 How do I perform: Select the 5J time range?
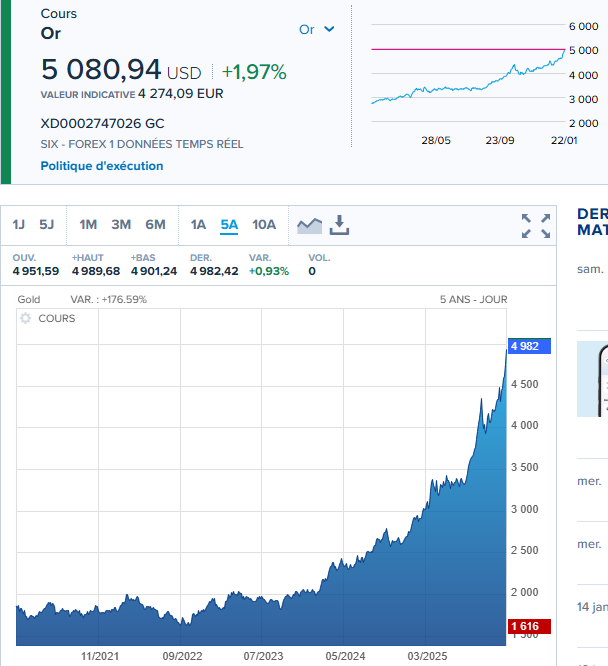tap(47, 225)
